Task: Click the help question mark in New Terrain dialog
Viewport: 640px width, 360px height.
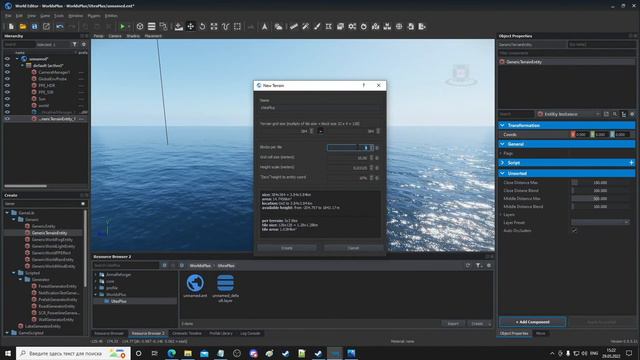Action: coord(364,85)
